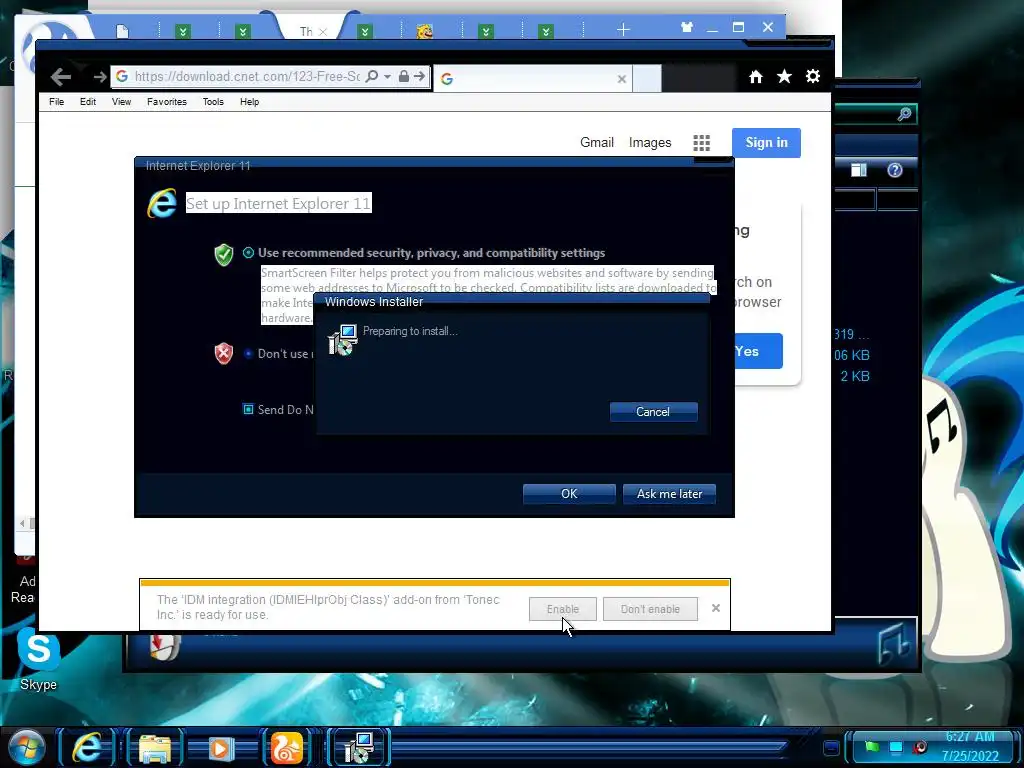Click the blue Yes button on Google page
This screenshot has width=1024, height=768.
pyautogui.click(x=758, y=351)
